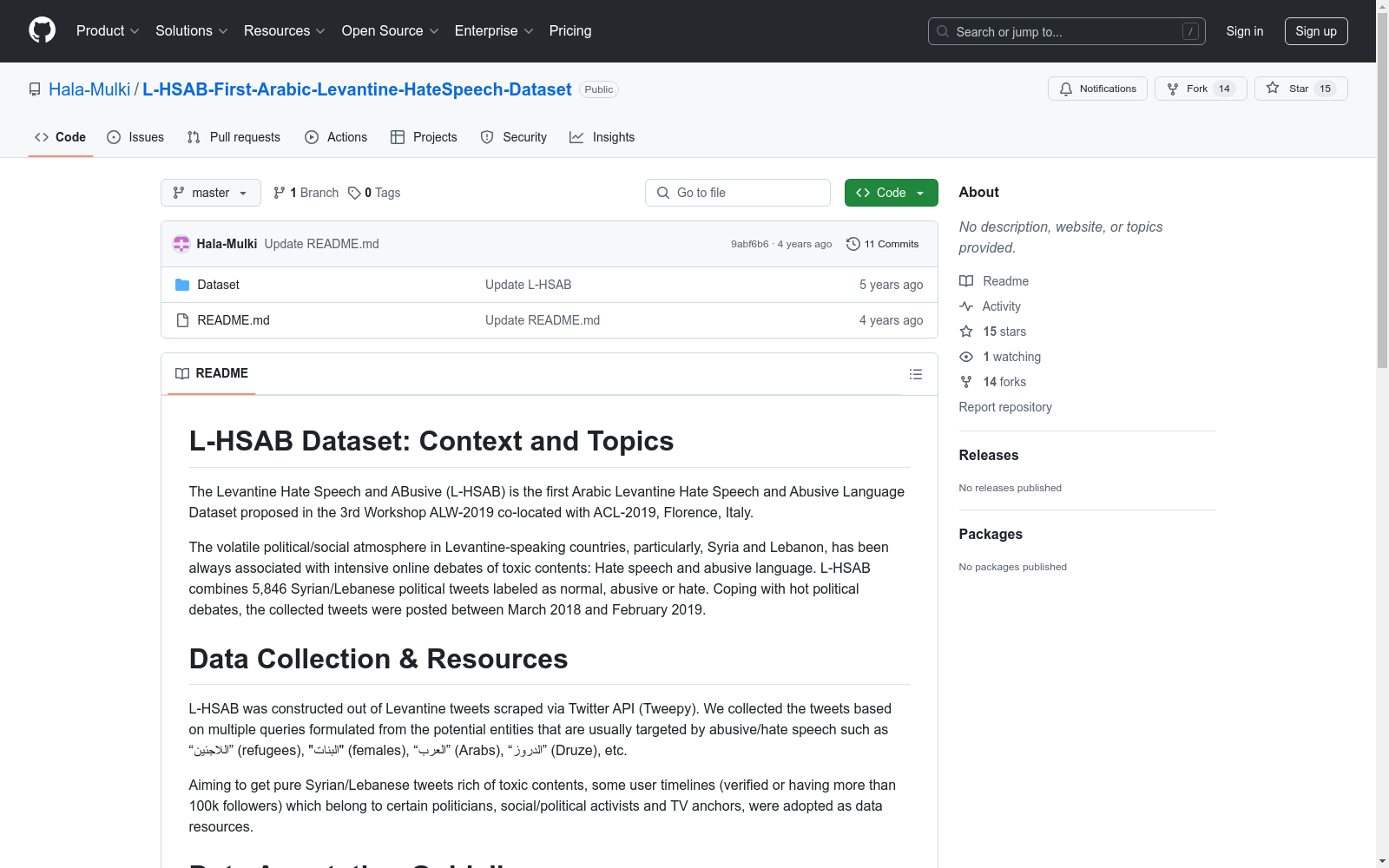Open the README outline list icon
This screenshot has width=1389, height=868.
click(x=916, y=374)
